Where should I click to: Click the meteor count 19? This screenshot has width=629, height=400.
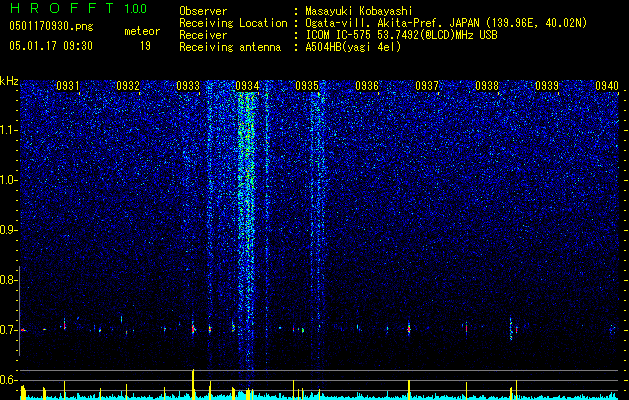pyautogui.click(x=145, y=46)
